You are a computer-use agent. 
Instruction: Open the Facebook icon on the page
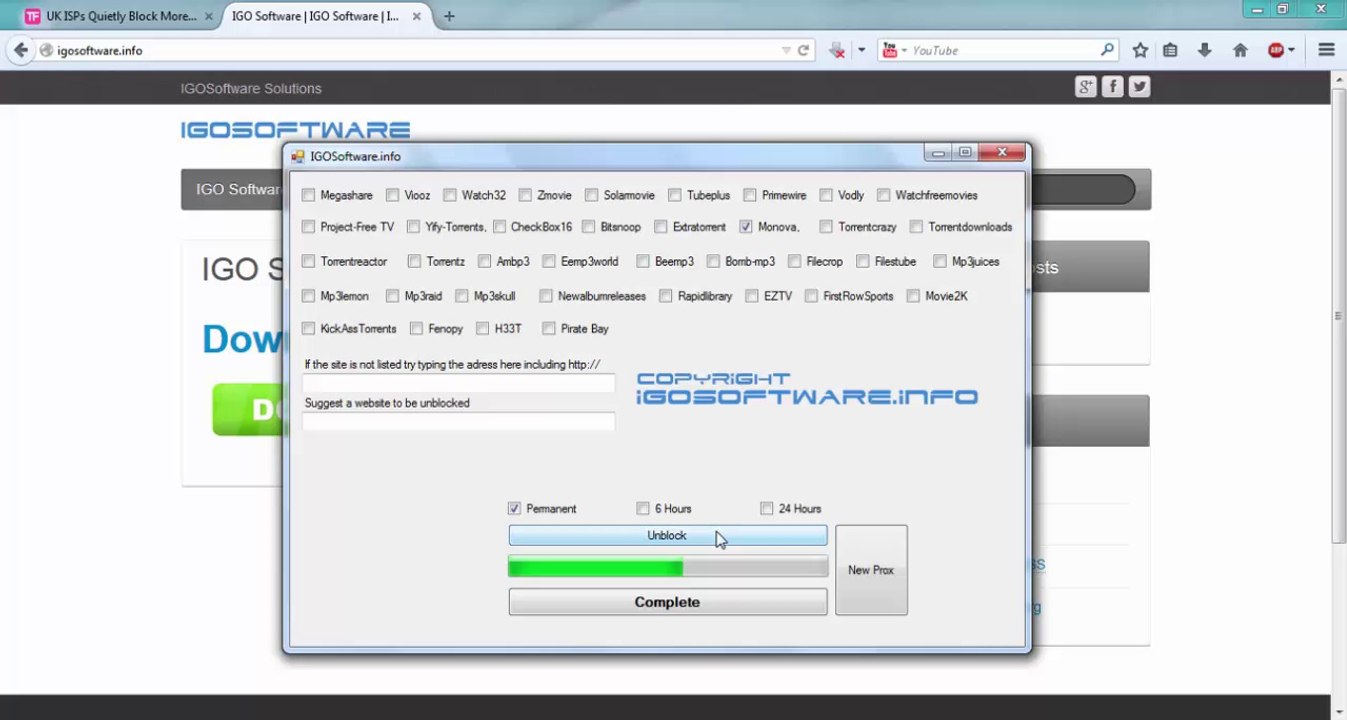click(x=1112, y=87)
